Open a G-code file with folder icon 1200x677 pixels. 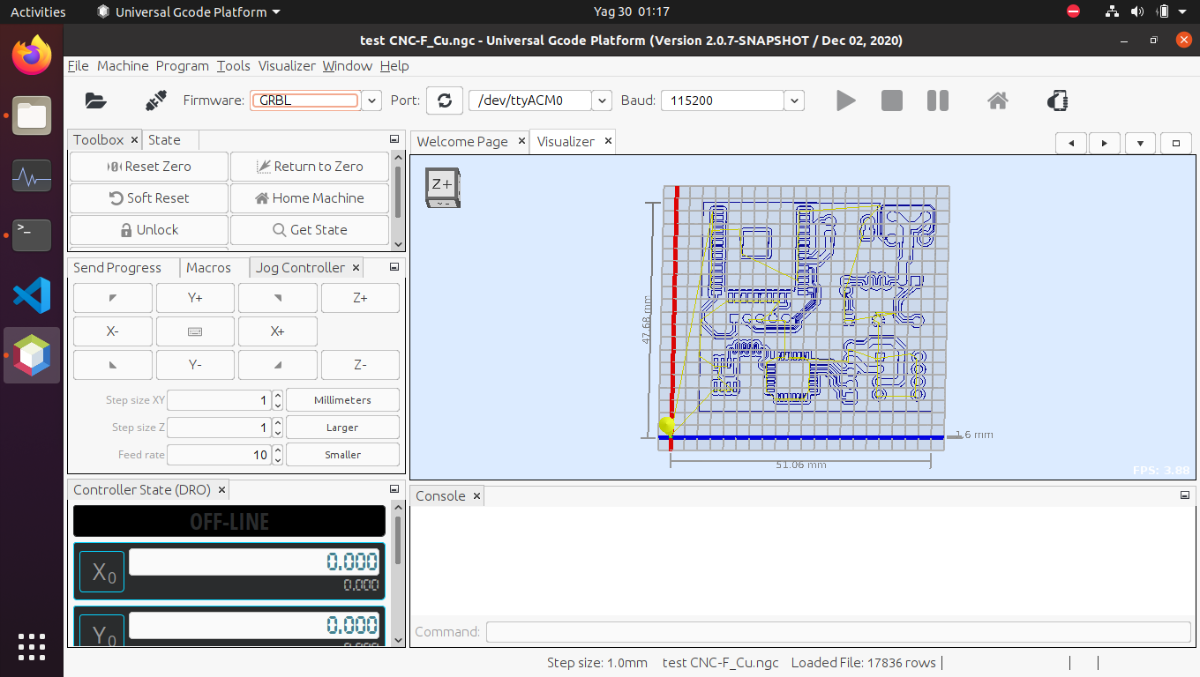click(x=95, y=100)
